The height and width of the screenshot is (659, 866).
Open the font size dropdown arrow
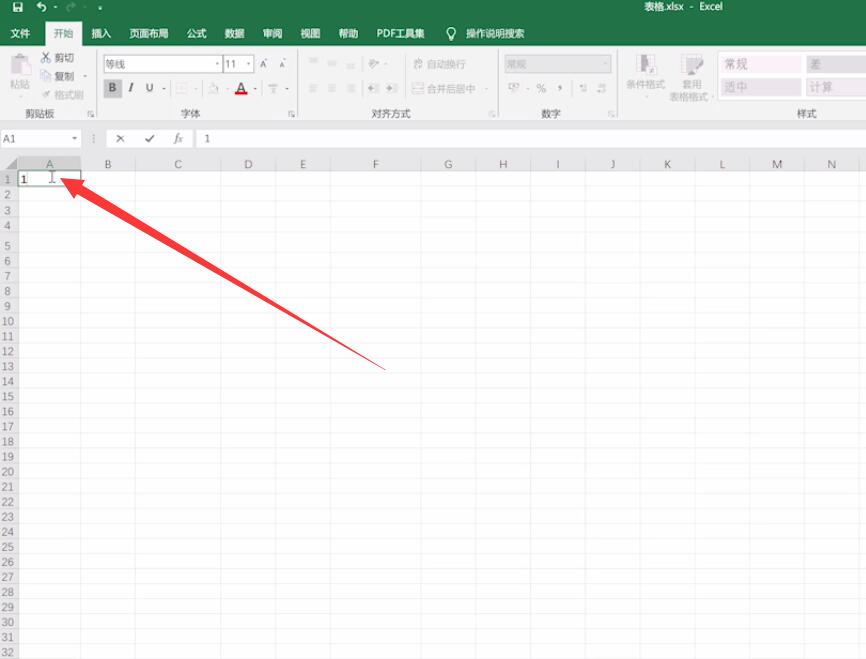pos(249,64)
